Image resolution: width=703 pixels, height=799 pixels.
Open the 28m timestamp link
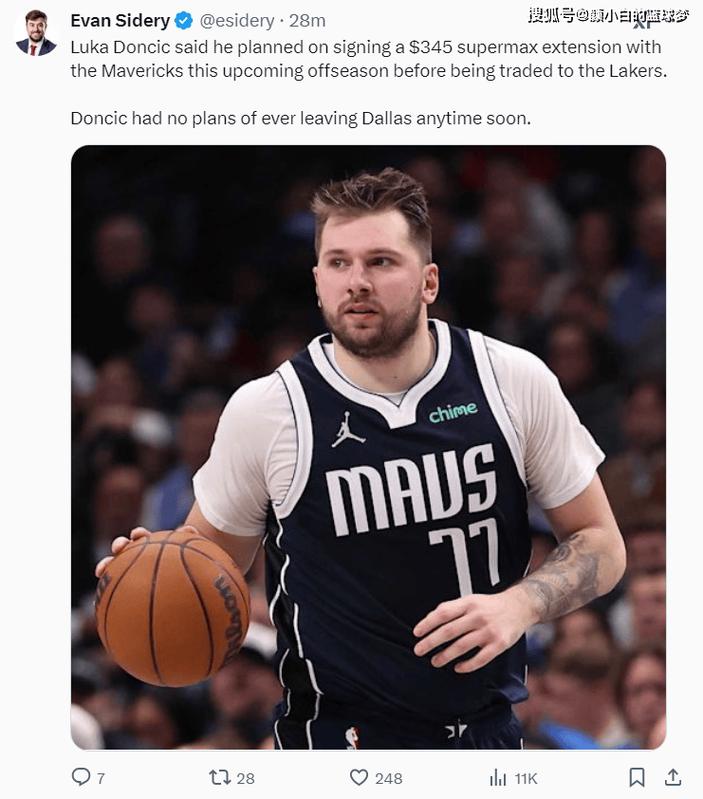click(x=307, y=21)
